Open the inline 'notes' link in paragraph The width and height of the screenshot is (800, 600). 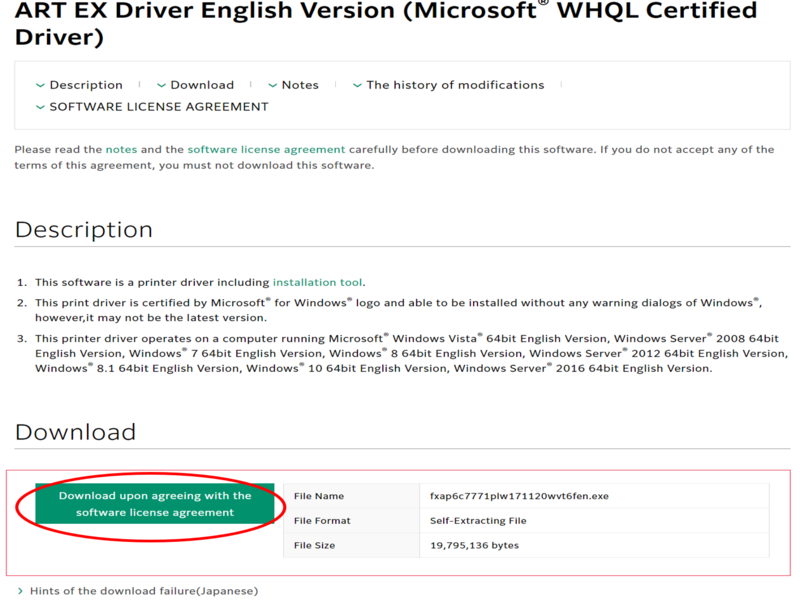click(x=121, y=149)
